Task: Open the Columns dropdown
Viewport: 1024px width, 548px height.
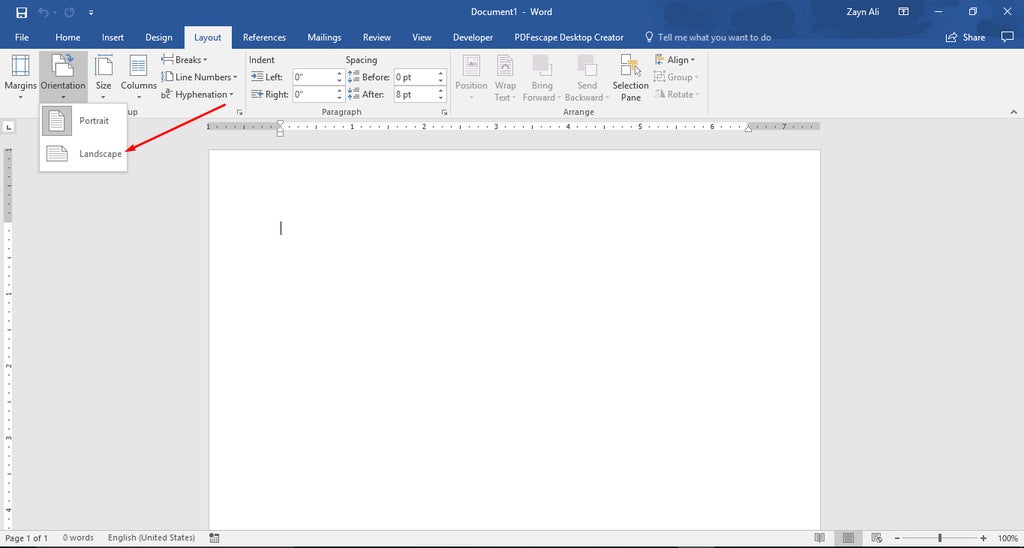Action: coord(138,77)
